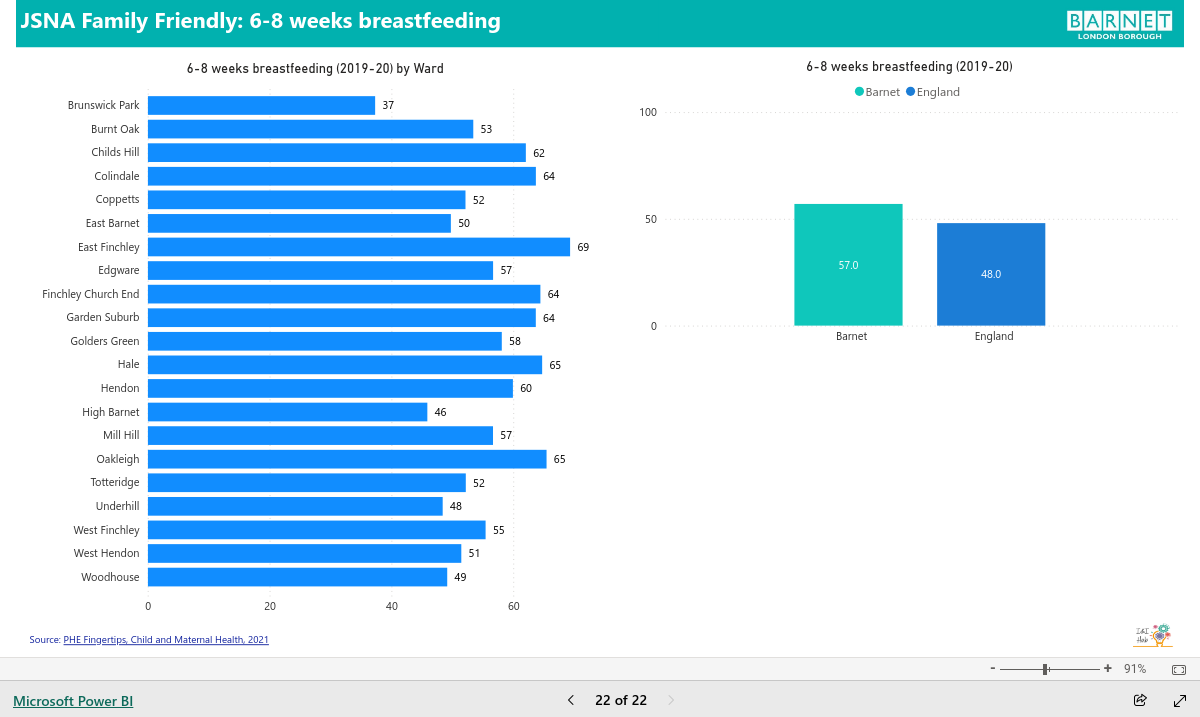This screenshot has height=717, width=1200.
Task: Select the Brunswick Park bar
Action: [x=261, y=105]
